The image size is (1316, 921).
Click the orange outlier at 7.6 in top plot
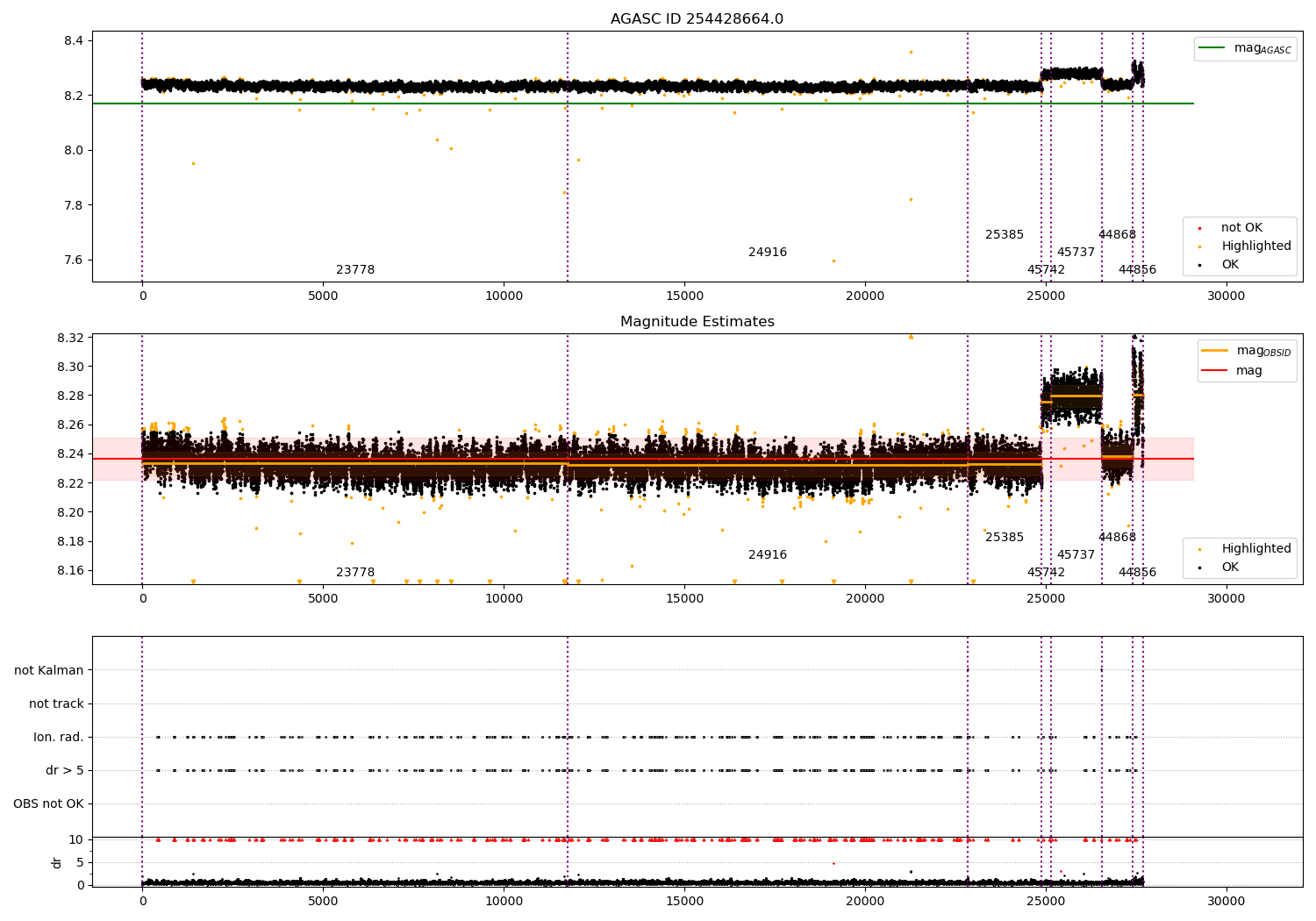pyautogui.click(x=833, y=261)
